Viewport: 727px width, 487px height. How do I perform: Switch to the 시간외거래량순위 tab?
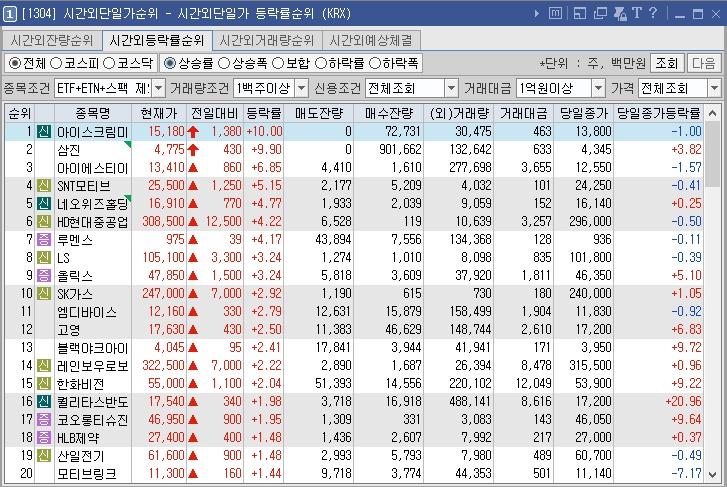click(267, 40)
